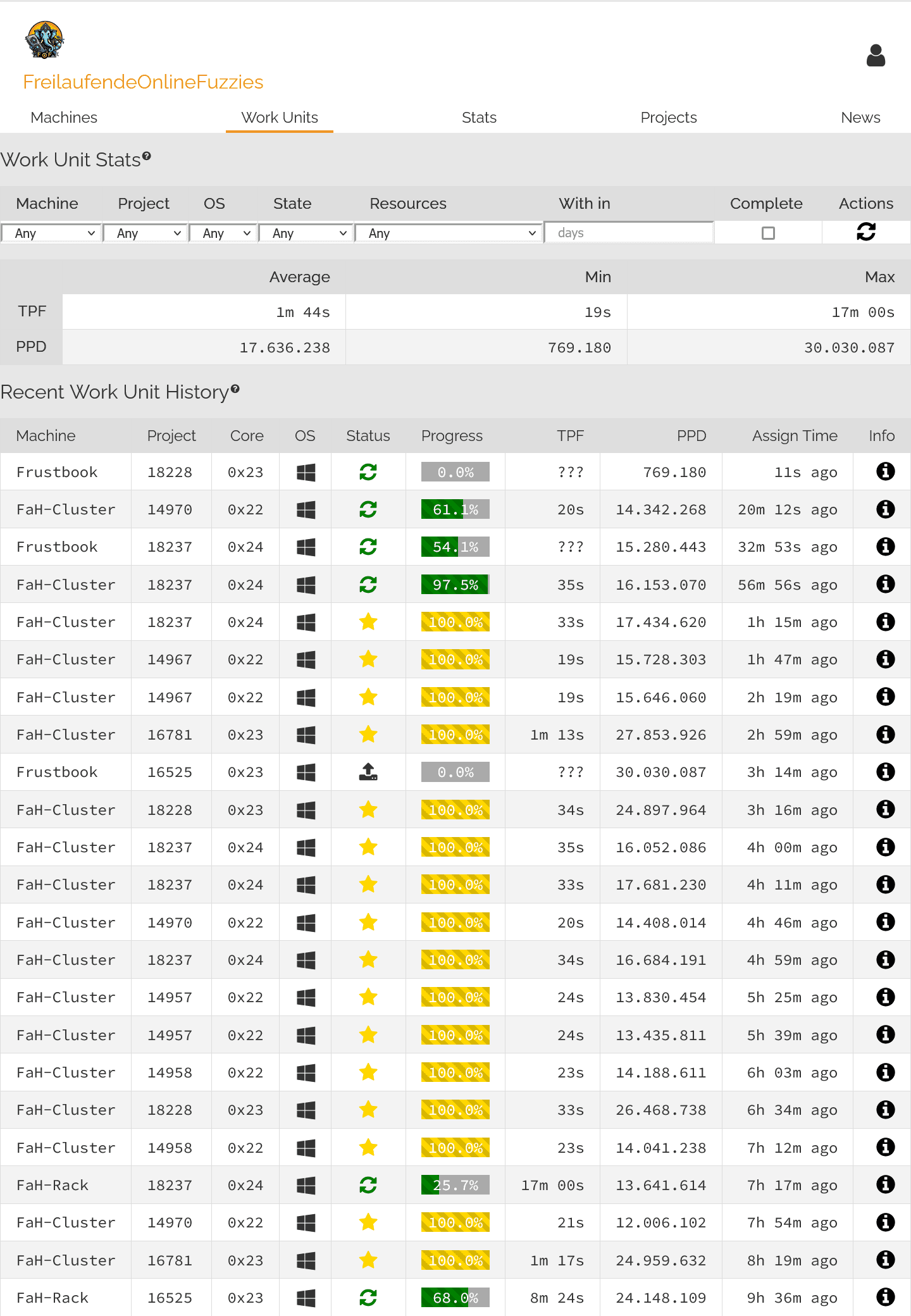Click average PPD value 17.636.238
Viewport: 911px width, 1316px height.
pyautogui.click(x=285, y=347)
